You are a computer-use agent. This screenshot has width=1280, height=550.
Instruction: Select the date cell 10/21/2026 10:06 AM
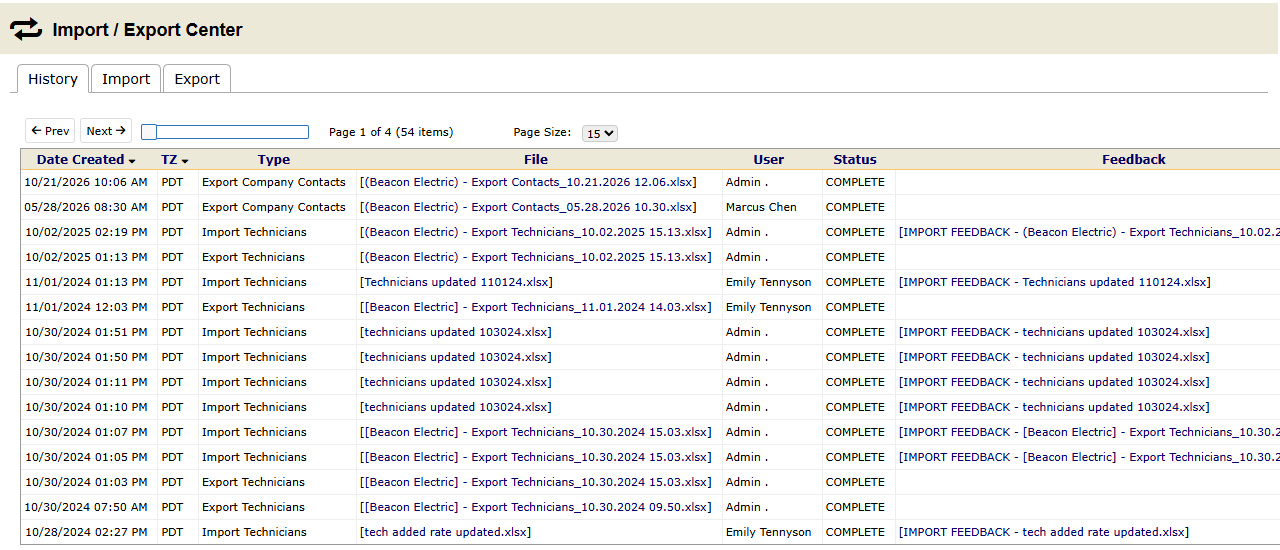pos(86,182)
